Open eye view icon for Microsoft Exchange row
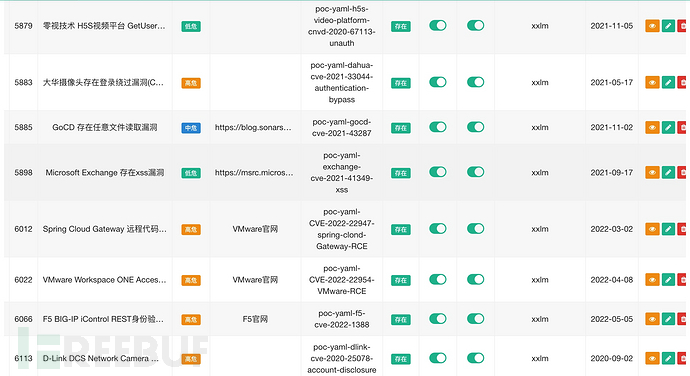Screen dimensions: 690x376 coord(652,172)
